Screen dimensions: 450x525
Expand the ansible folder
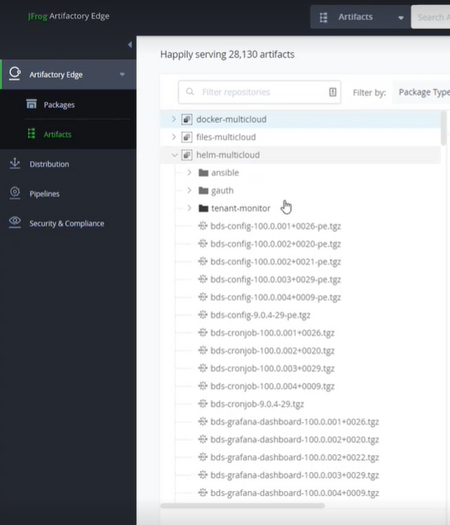189,172
